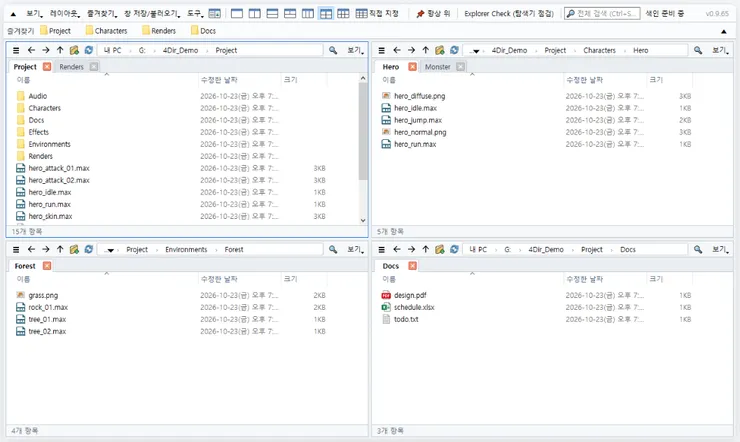Open Project favorite folder shortcut

tap(55, 31)
